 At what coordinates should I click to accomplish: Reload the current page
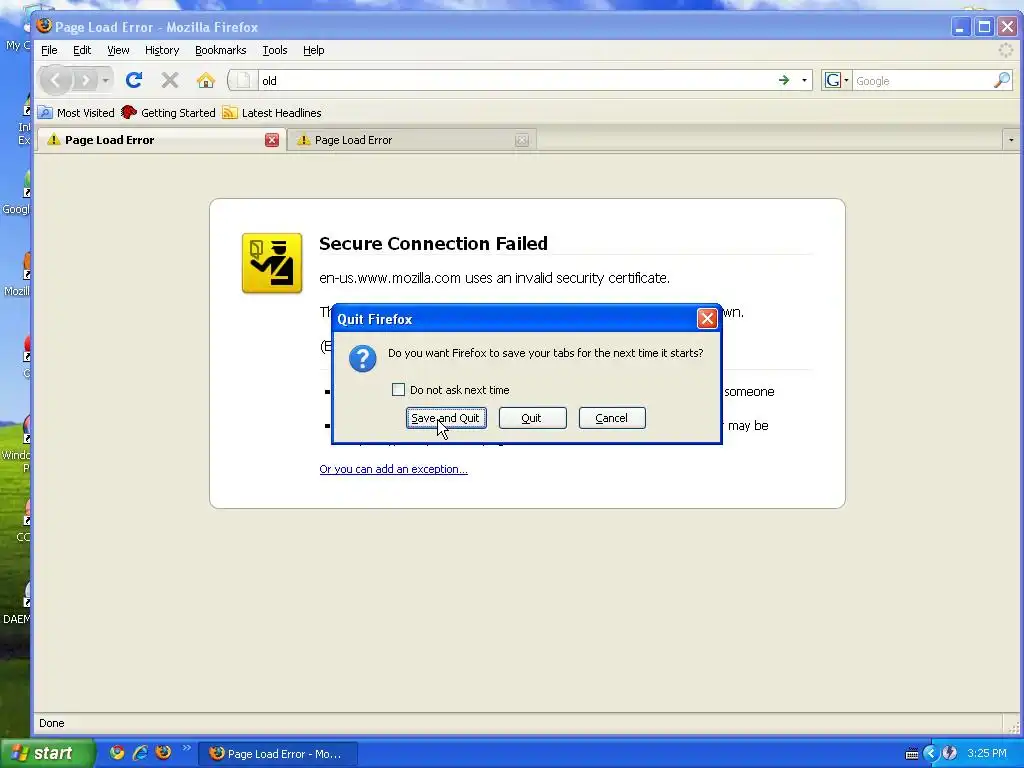click(134, 80)
